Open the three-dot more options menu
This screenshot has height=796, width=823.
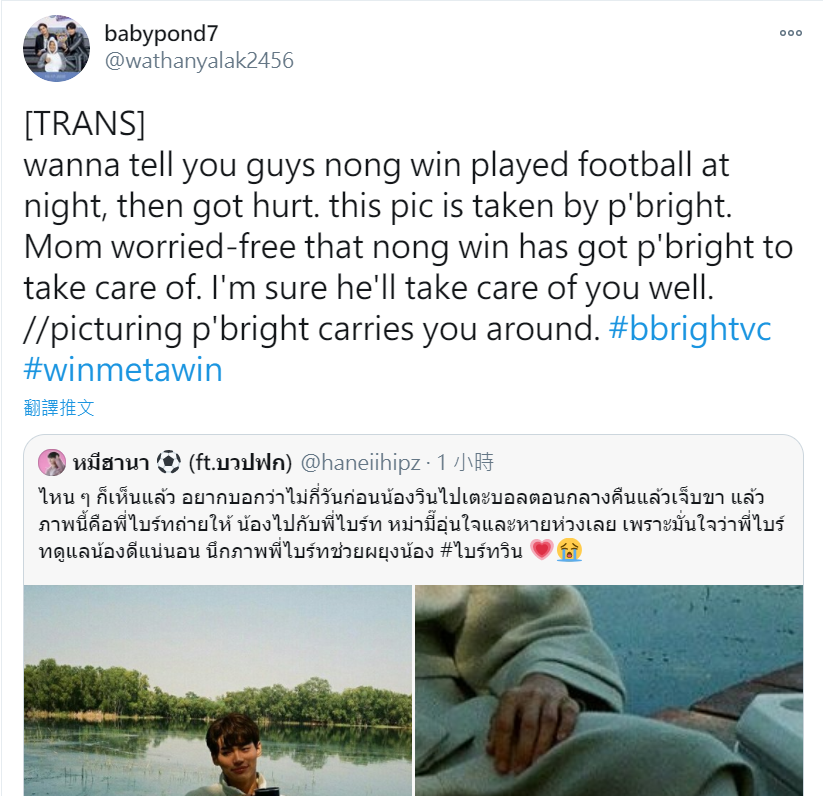pos(790,33)
